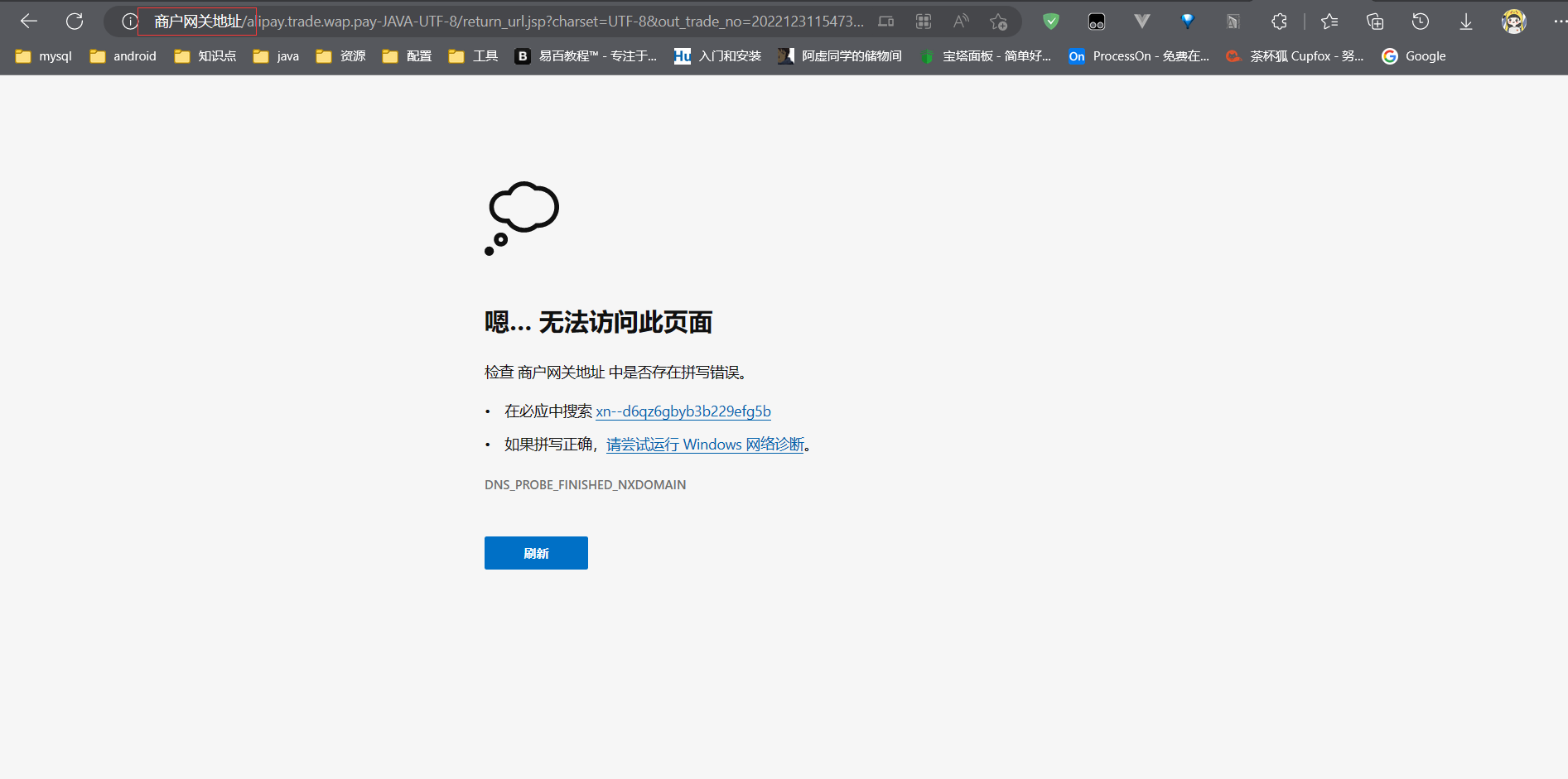Run Windows 网络诊断 link

(x=706, y=445)
